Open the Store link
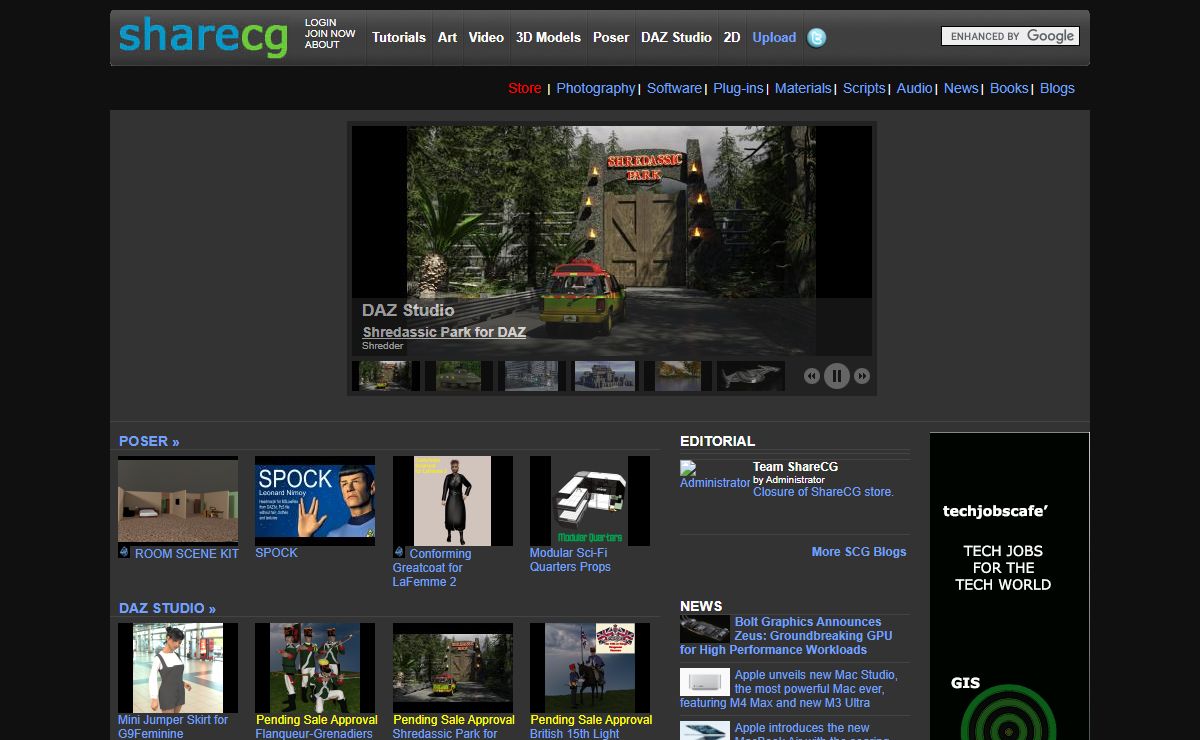This screenshot has height=740, width=1200. point(525,88)
